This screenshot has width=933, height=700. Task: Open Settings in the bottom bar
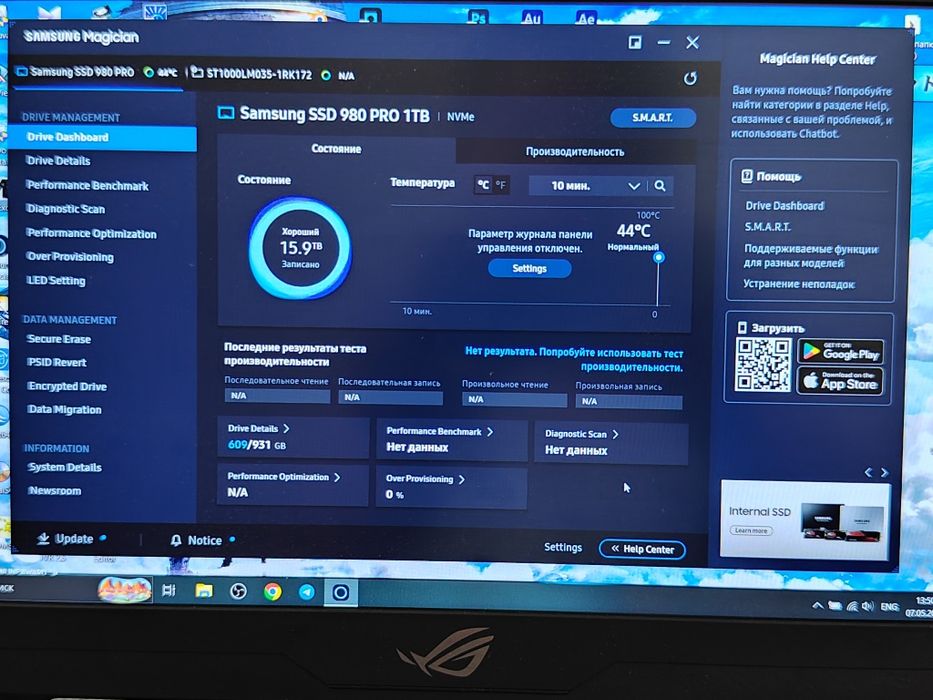click(563, 547)
